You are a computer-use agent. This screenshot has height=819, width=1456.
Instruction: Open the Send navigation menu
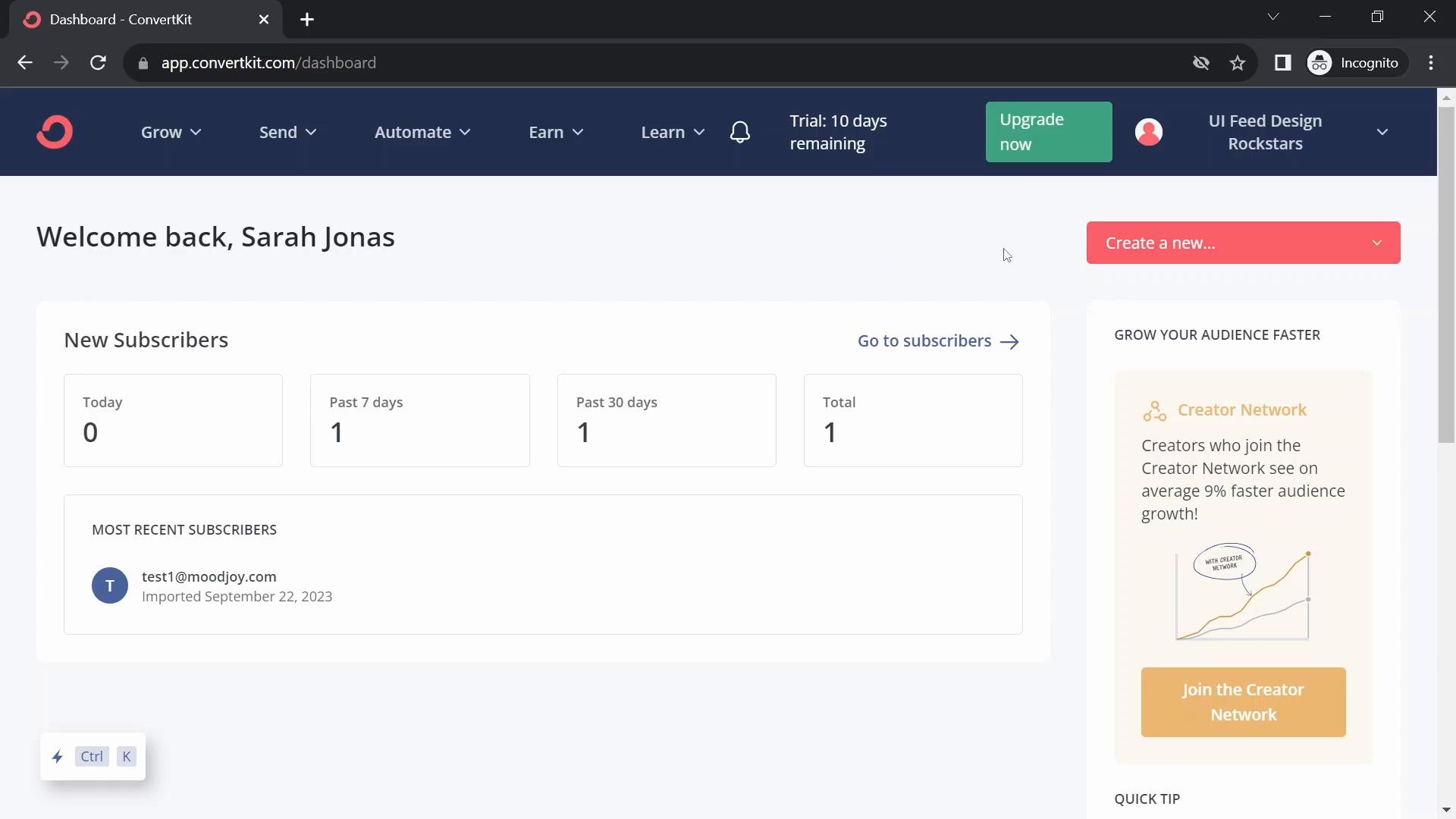287,131
